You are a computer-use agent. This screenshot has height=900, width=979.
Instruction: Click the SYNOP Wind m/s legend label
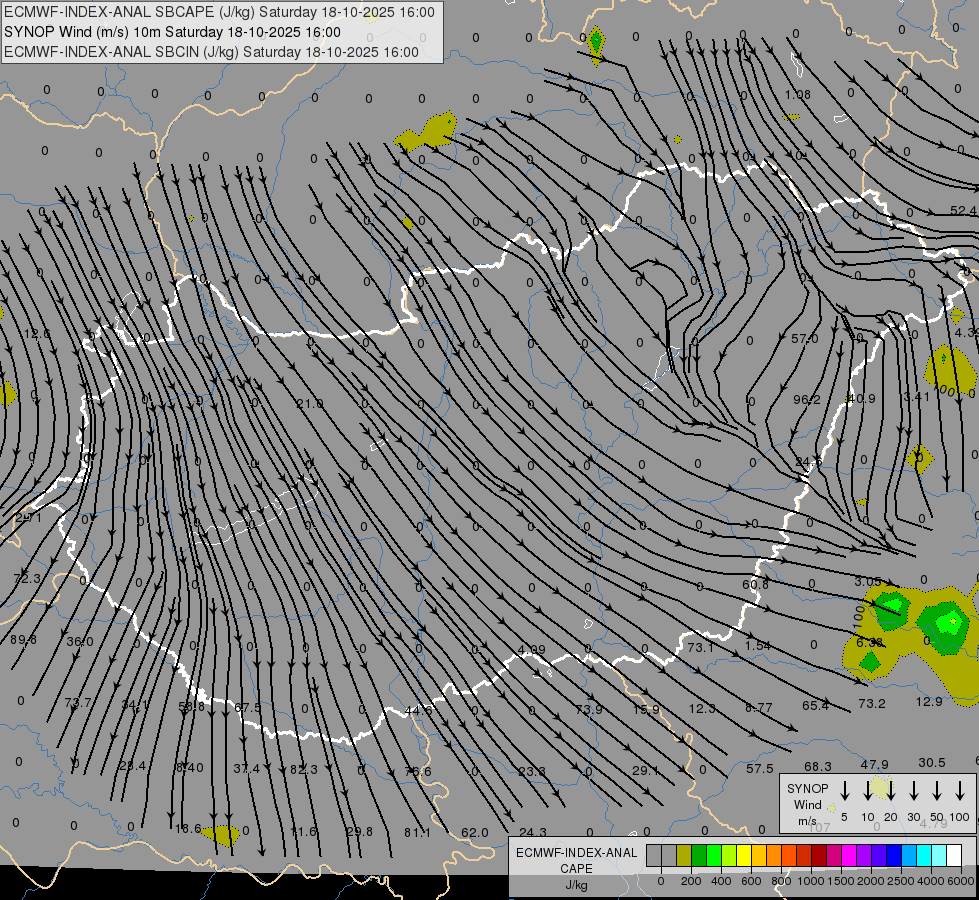pos(807,804)
